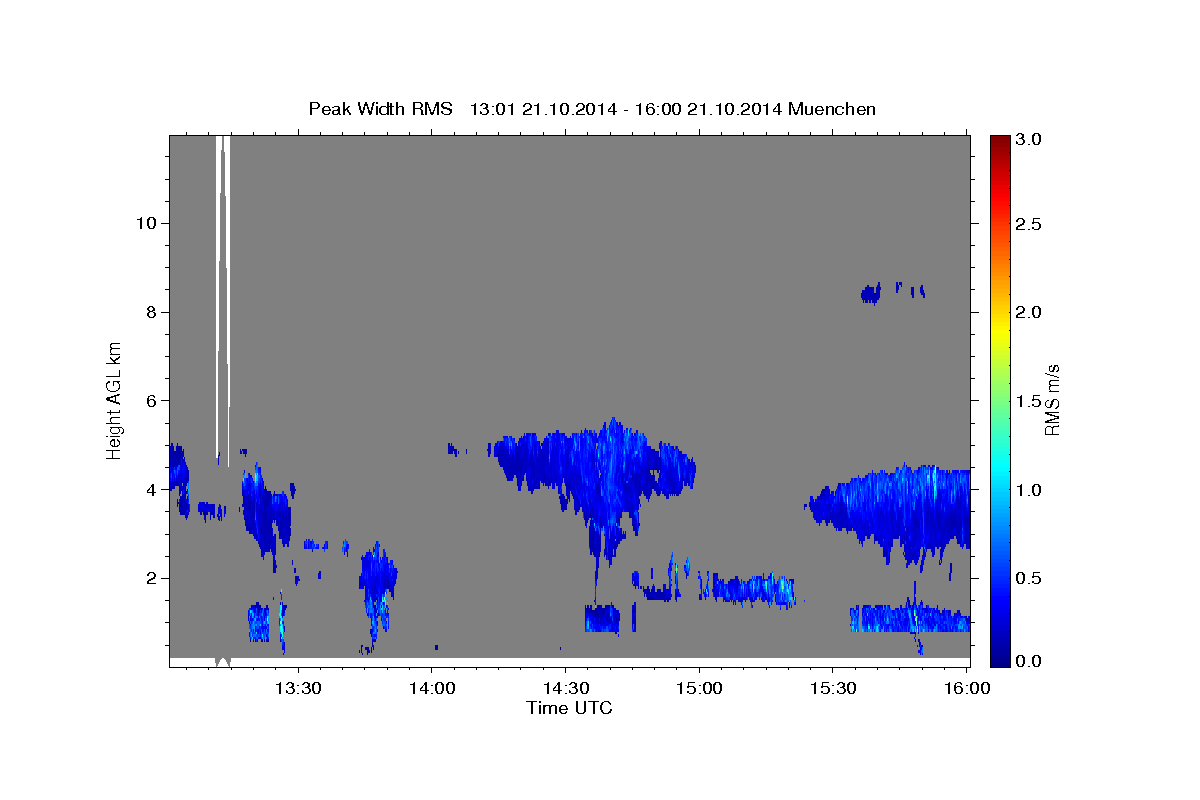This screenshot has height=800, width=1200.
Task: Click the white data gap stripe near 13:15
Action: click(x=223, y=300)
